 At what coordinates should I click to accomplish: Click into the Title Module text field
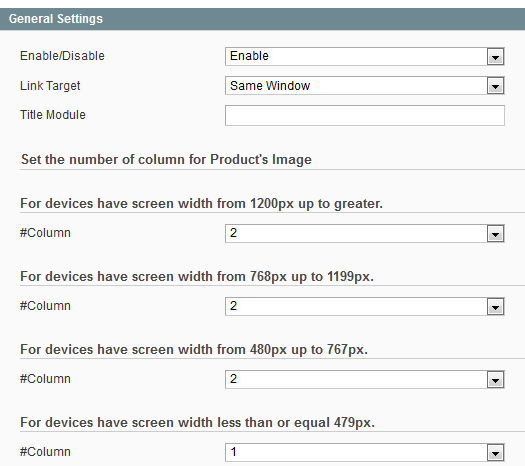(x=365, y=115)
